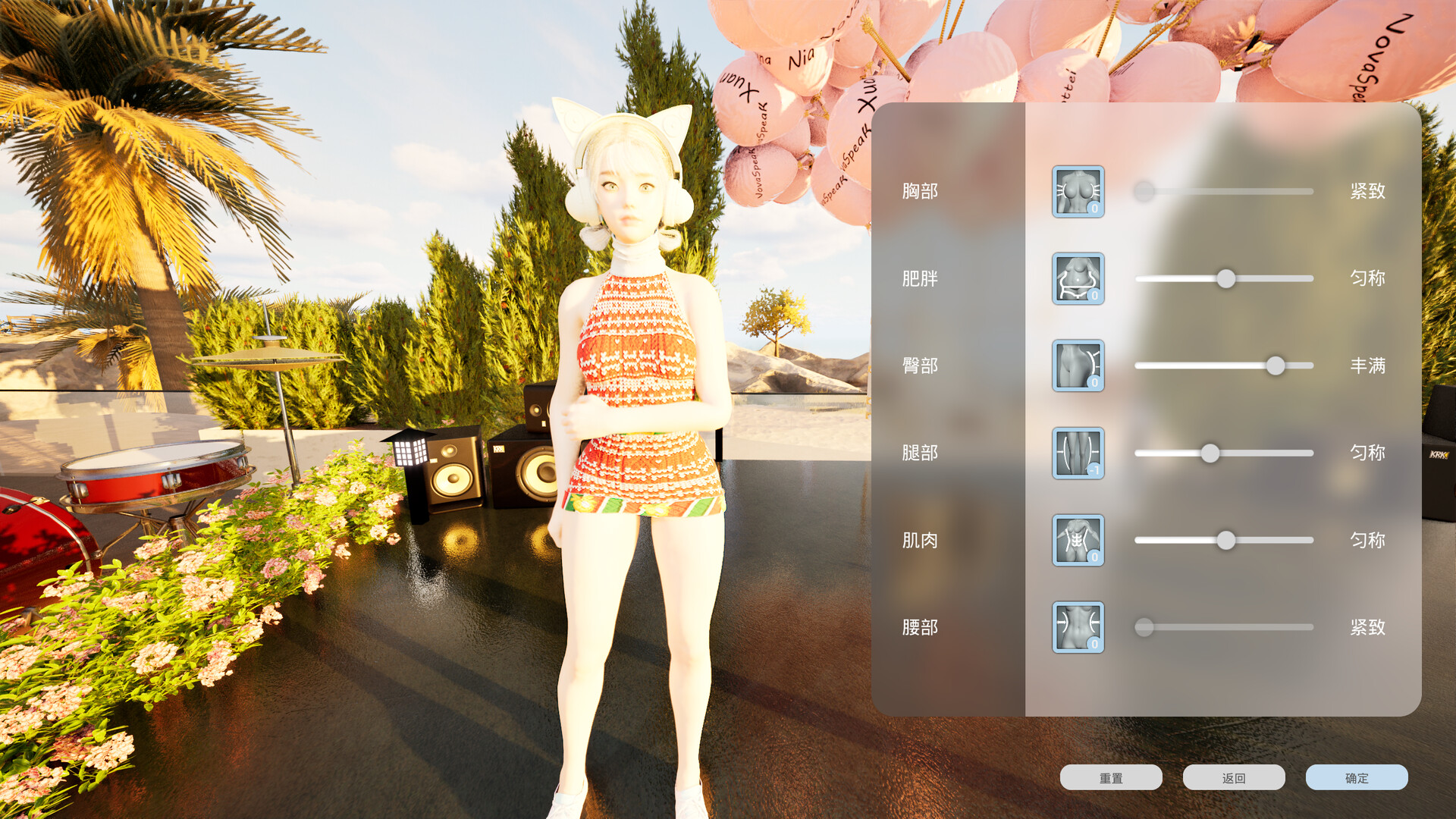Select the 肌肉 (muscle) abdomen icon
This screenshot has width=1456, height=819.
(x=1078, y=540)
